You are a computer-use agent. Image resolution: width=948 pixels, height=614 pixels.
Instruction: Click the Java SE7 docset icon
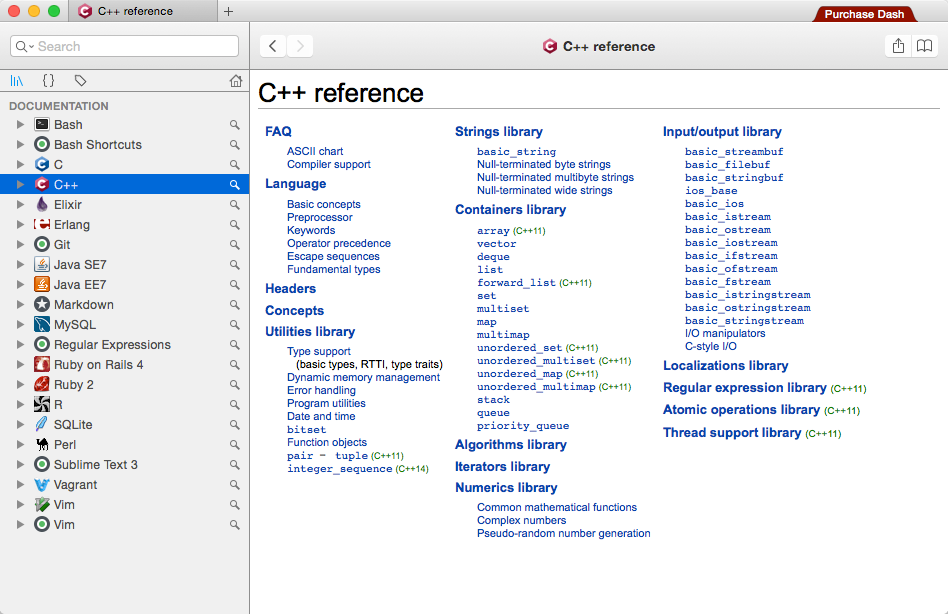pyautogui.click(x=42, y=264)
